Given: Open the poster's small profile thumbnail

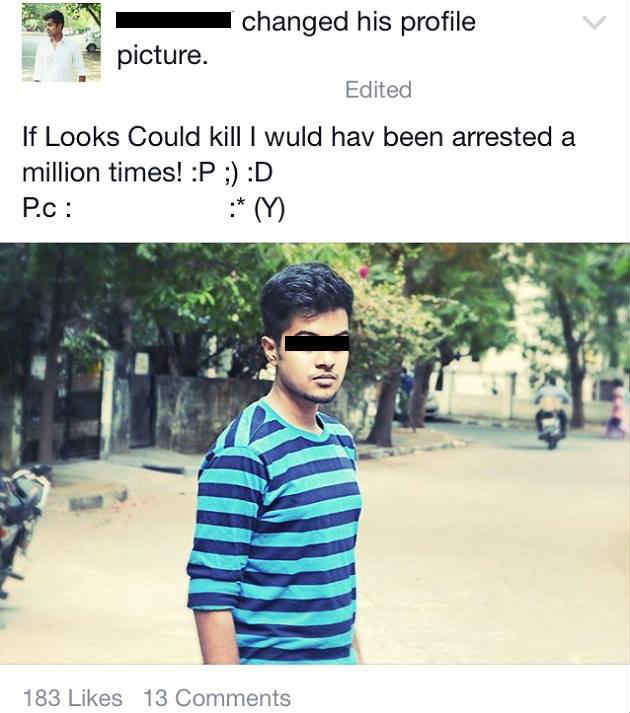Looking at the screenshot, I should tap(61, 43).
